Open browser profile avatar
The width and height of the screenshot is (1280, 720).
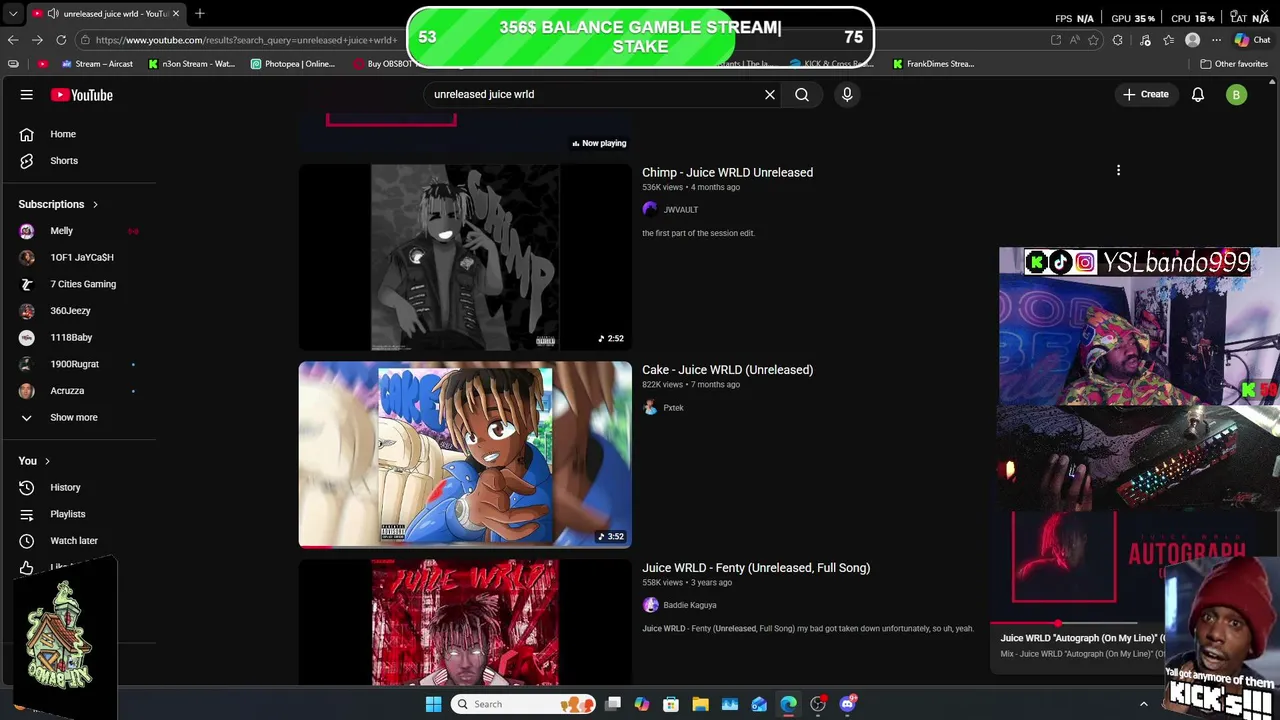click(x=1192, y=40)
